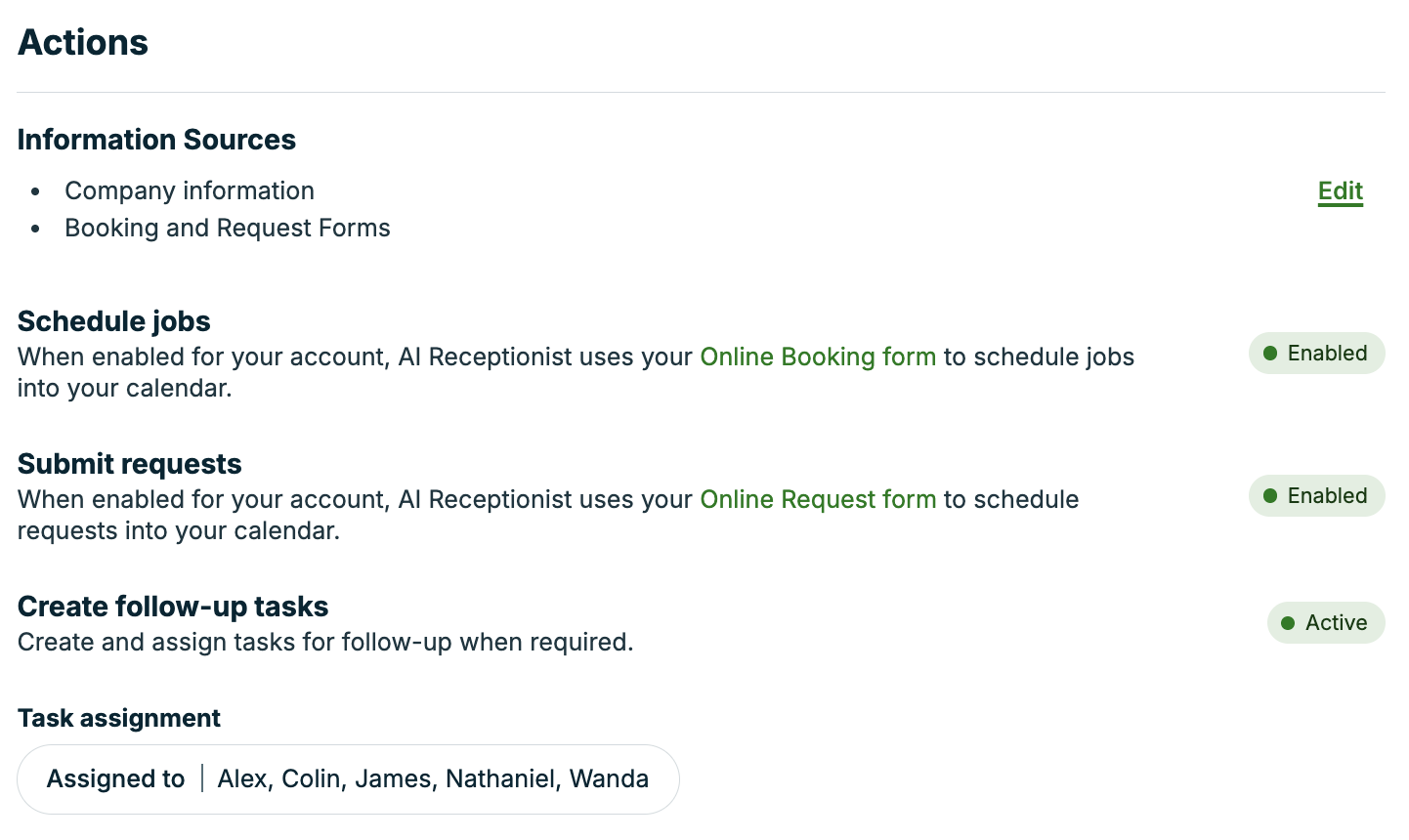
Task: Select the Booking and Request Forms item
Action: tap(228, 228)
